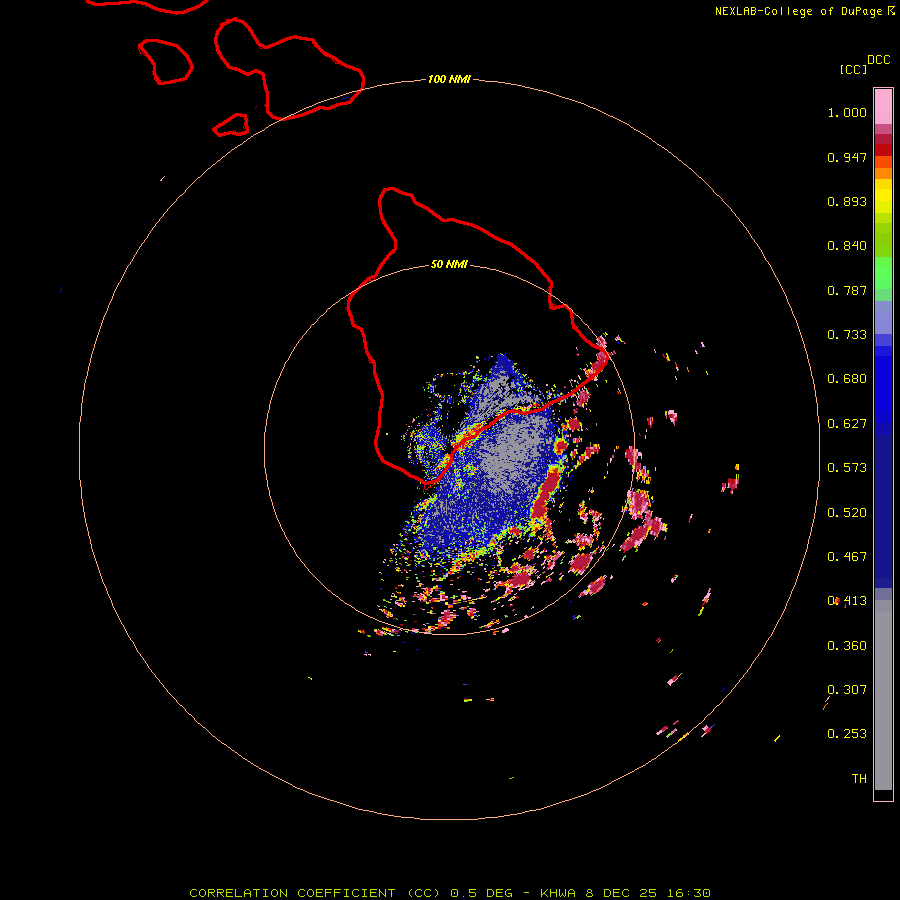Viewport: 900px width, 900px height.
Task: Pick the light pink swatch beside 1.000
Action: [x=883, y=107]
